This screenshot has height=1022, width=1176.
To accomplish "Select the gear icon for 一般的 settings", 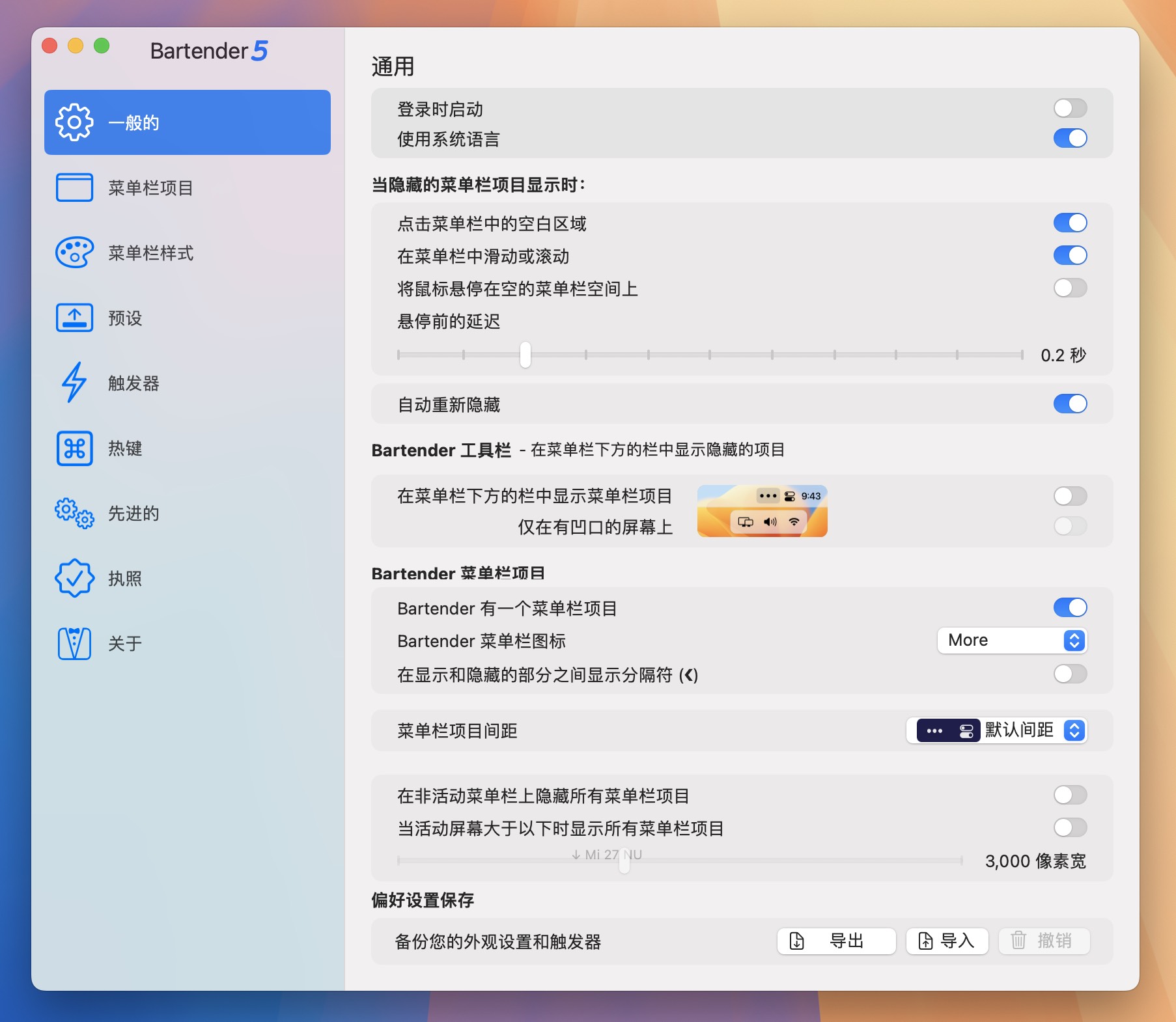I will [74, 122].
